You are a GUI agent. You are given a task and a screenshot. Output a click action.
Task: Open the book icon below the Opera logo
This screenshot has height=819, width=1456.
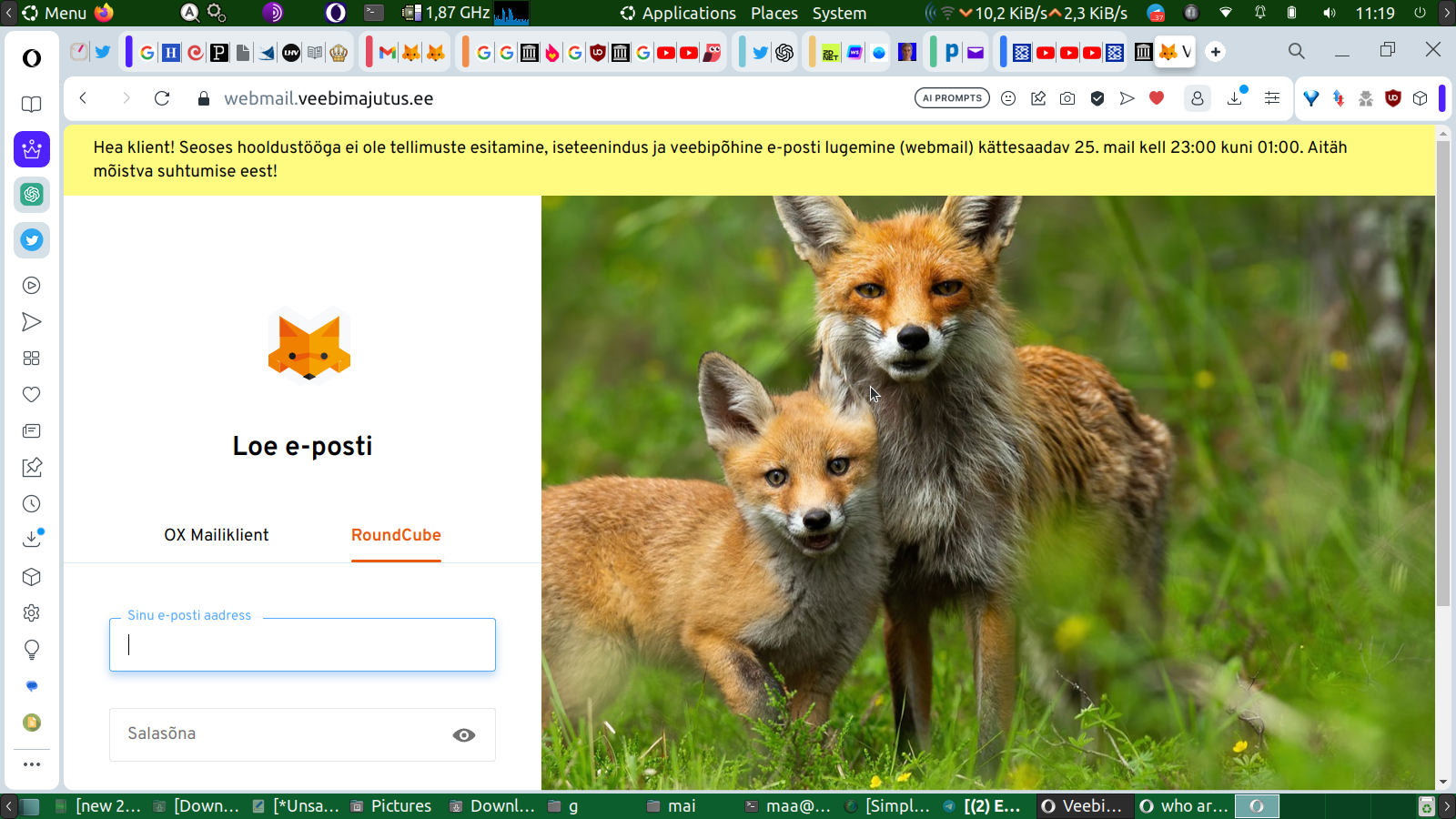pos(32,105)
